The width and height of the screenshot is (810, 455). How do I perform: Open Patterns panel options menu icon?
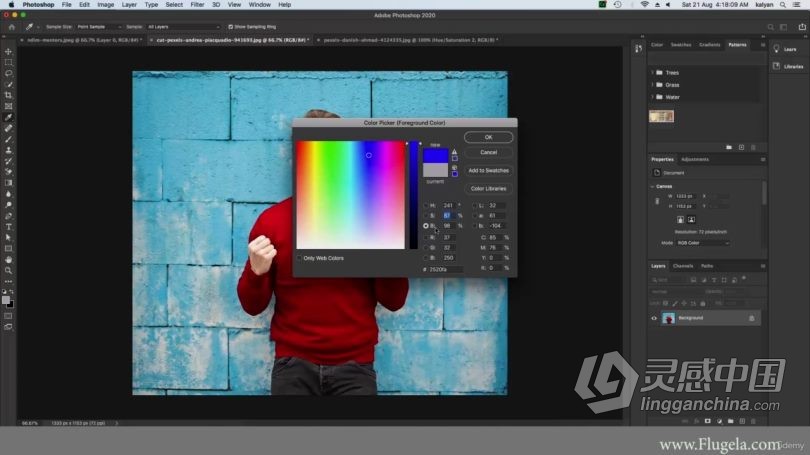[762, 45]
